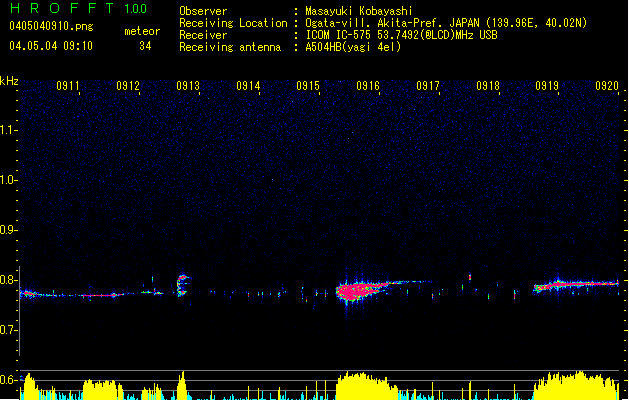Screen dimensions: 629x400
Task: Select ICOM IC-575 53.7492 MHz USB text
Action: point(401,35)
